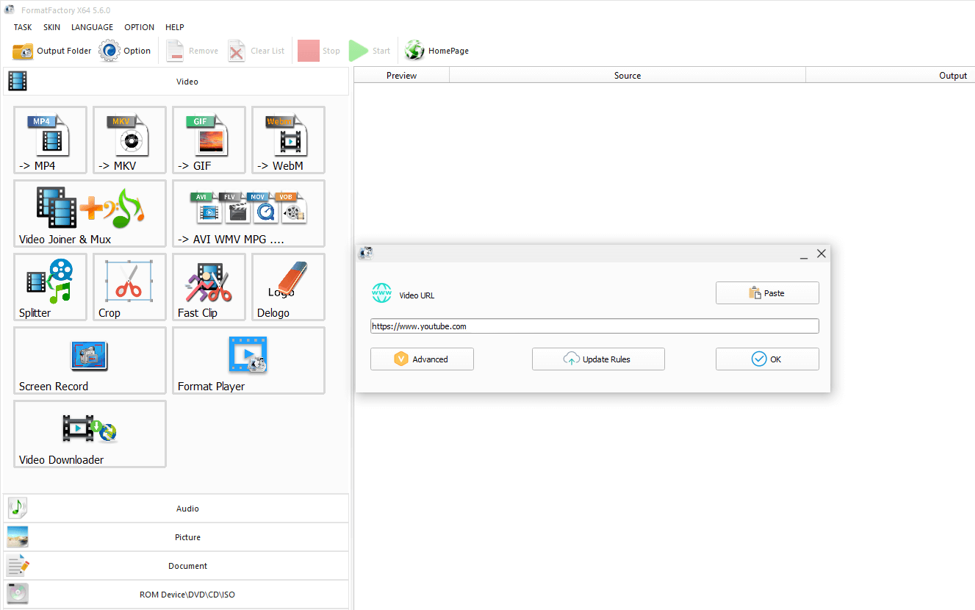Viewport: 975px width, 610px height.
Task: Focus the video URL text field
Action: click(x=594, y=326)
